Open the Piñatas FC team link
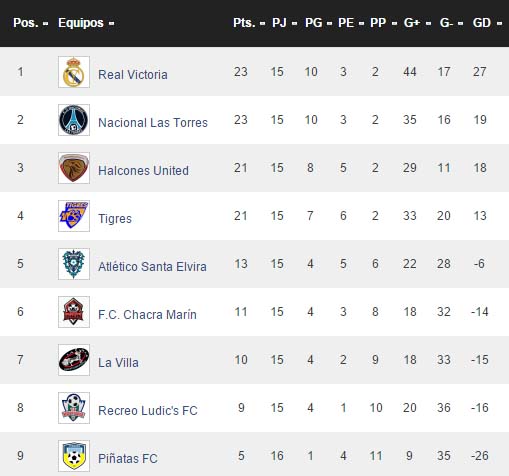Viewport: 509px width, 476px height. [x=128, y=459]
